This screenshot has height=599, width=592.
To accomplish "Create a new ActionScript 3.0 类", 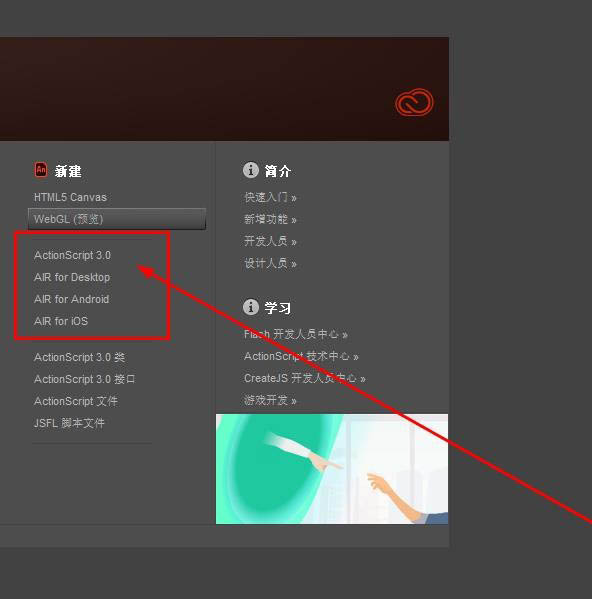I will (x=79, y=357).
